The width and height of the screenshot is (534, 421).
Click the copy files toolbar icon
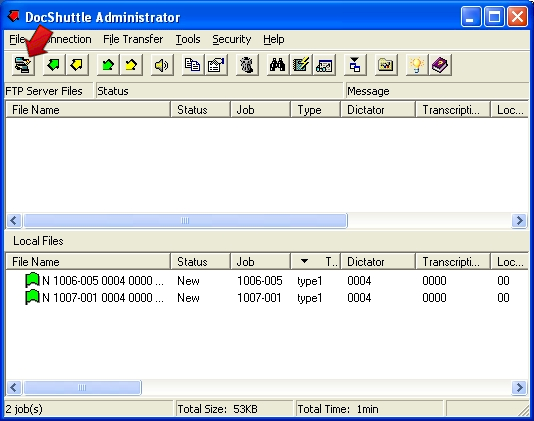tap(193, 65)
